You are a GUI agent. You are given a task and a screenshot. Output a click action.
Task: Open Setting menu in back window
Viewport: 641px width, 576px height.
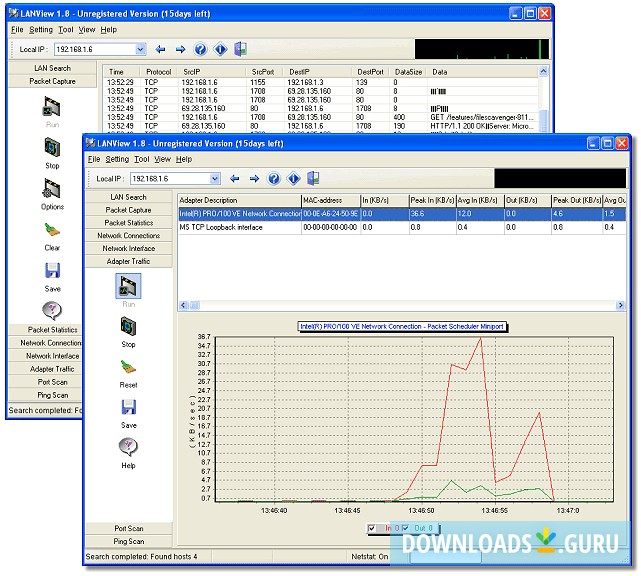tap(41, 29)
